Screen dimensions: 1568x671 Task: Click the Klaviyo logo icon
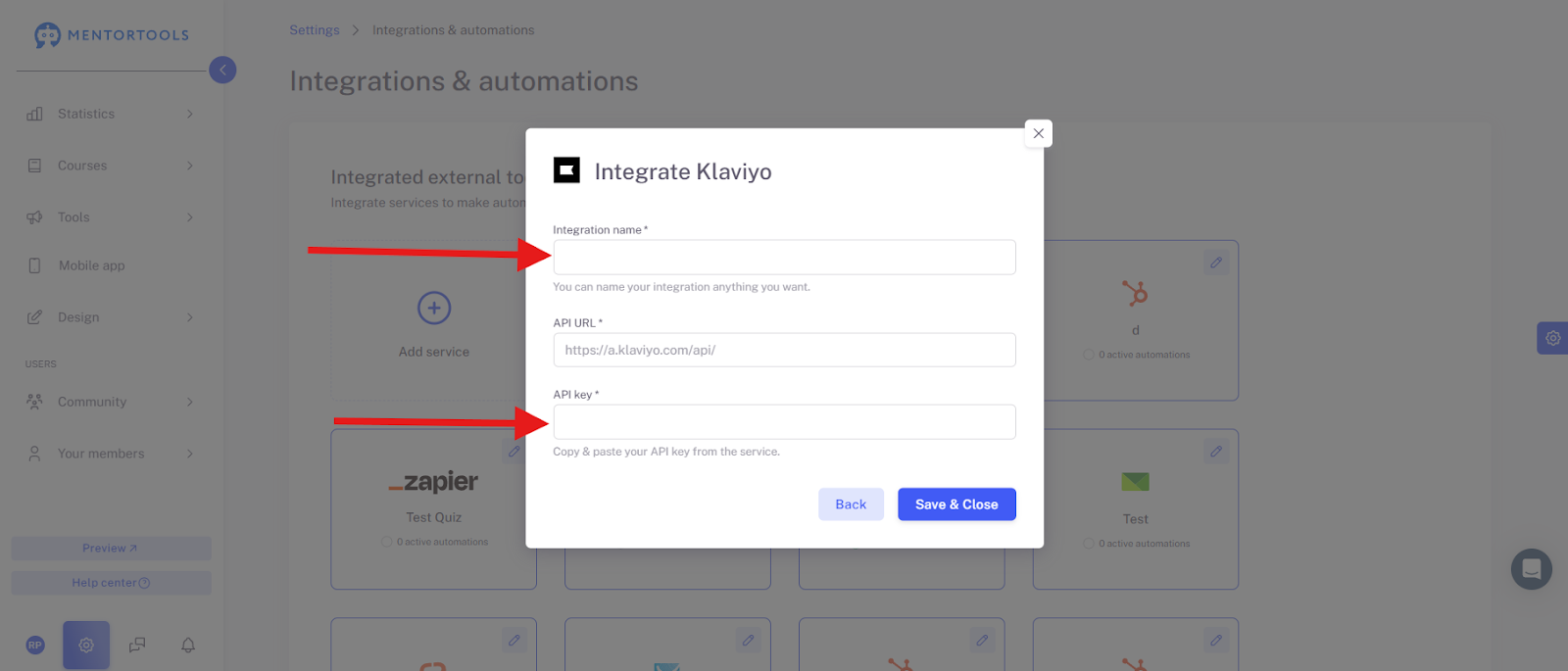coord(566,170)
